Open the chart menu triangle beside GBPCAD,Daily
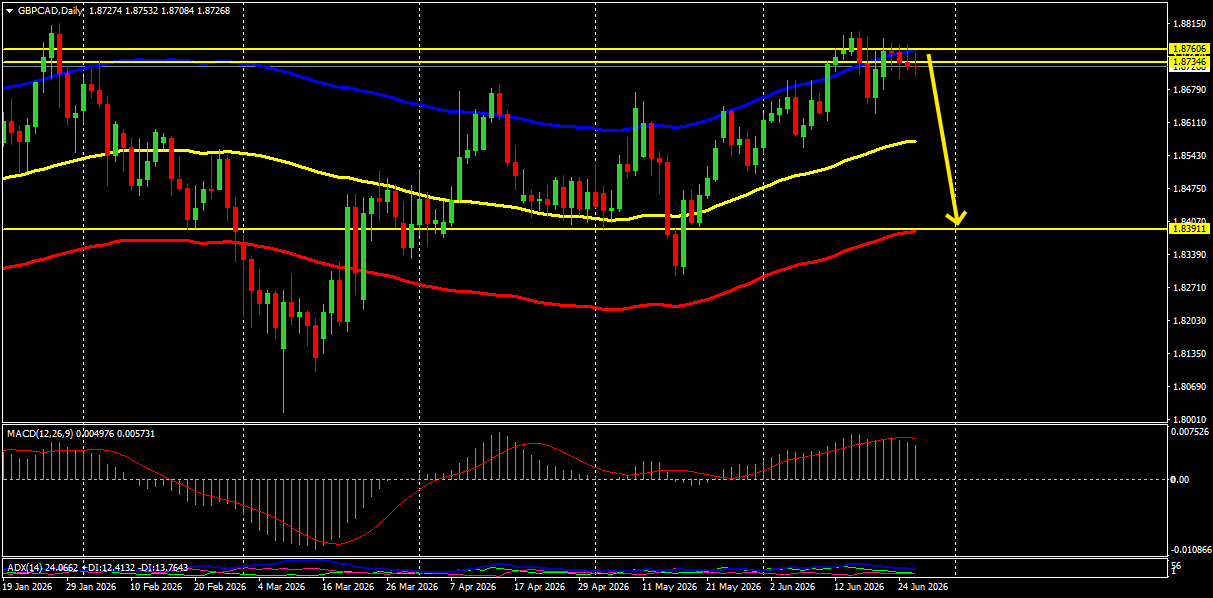Image resolution: width=1213 pixels, height=598 pixels. [9, 11]
